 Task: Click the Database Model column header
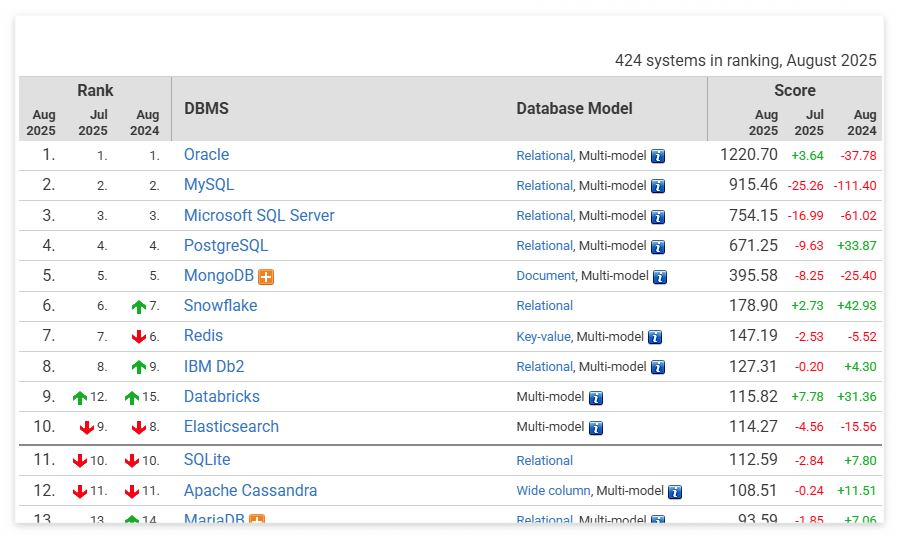(x=574, y=108)
